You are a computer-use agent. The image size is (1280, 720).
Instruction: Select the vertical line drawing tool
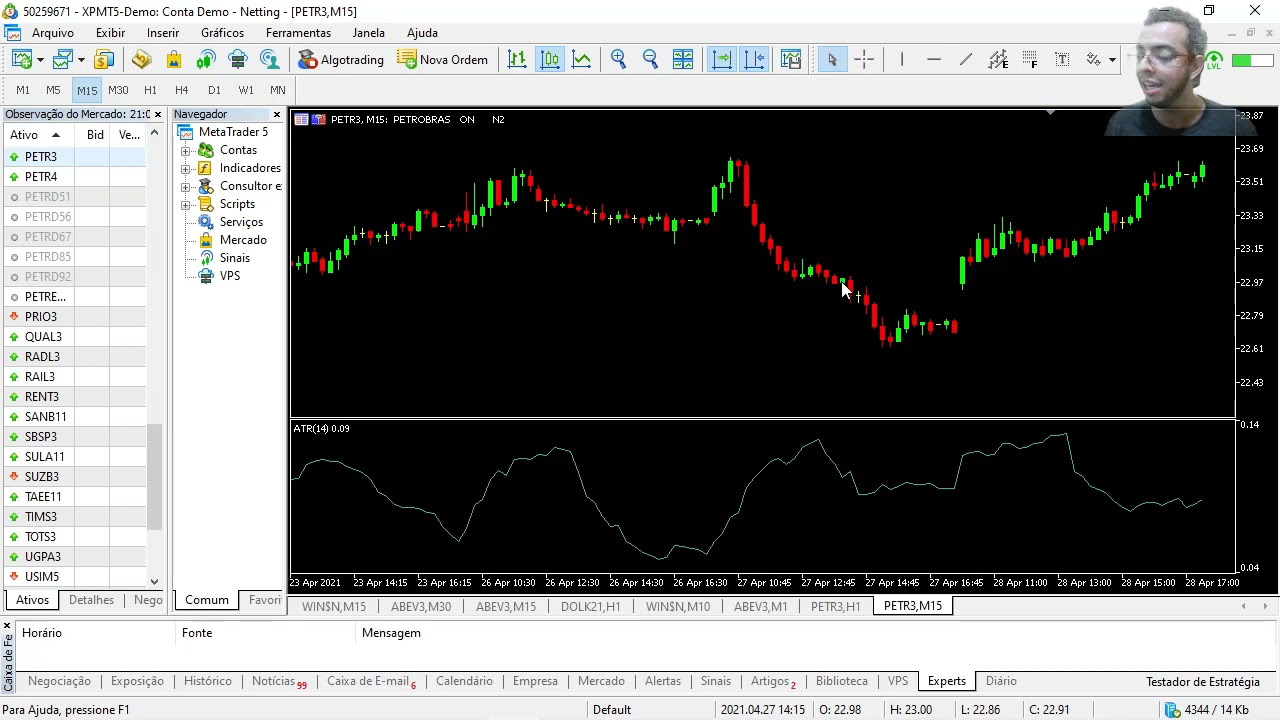pyautogui.click(x=901, y=60)
